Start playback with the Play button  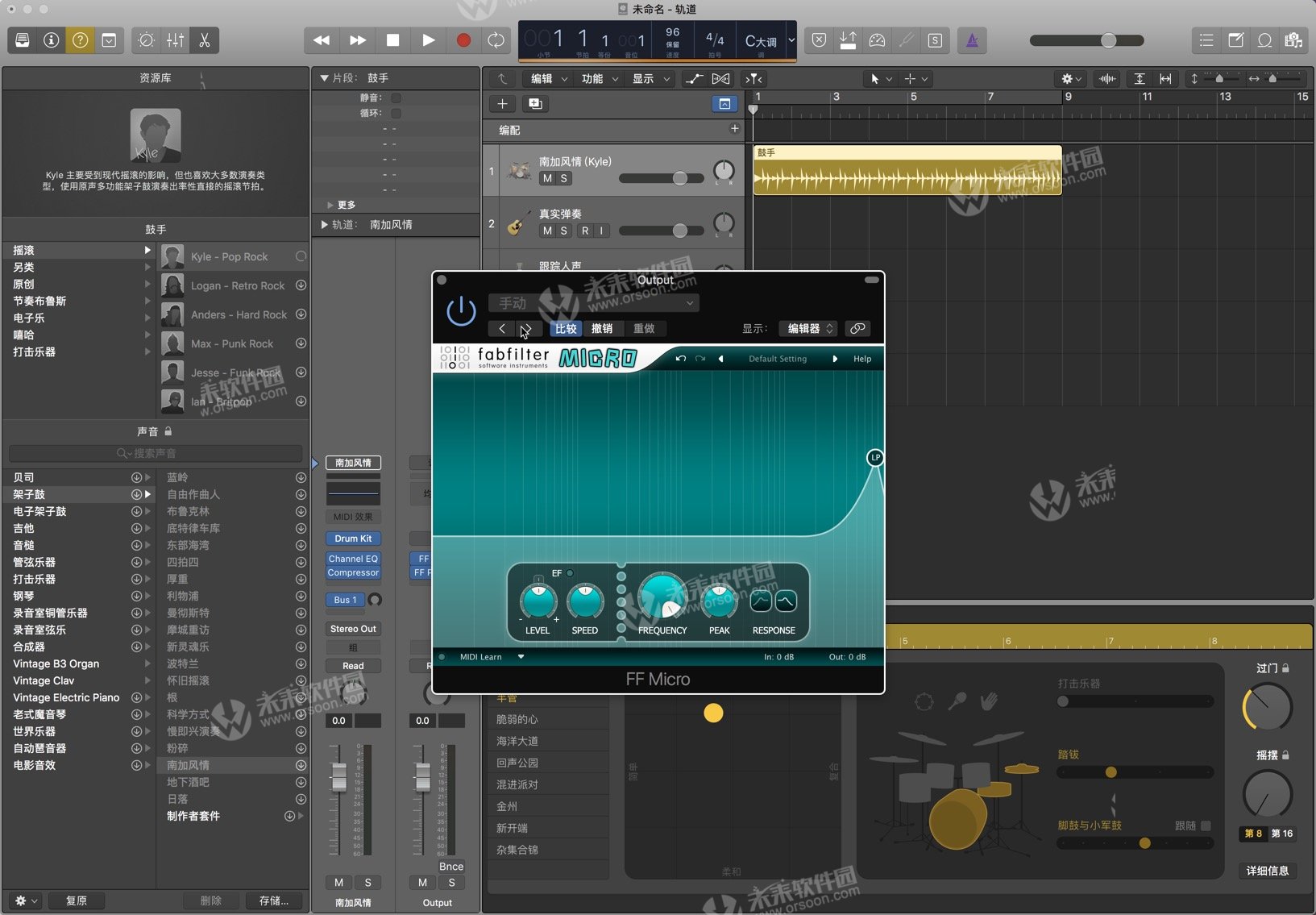pos(429,40)
